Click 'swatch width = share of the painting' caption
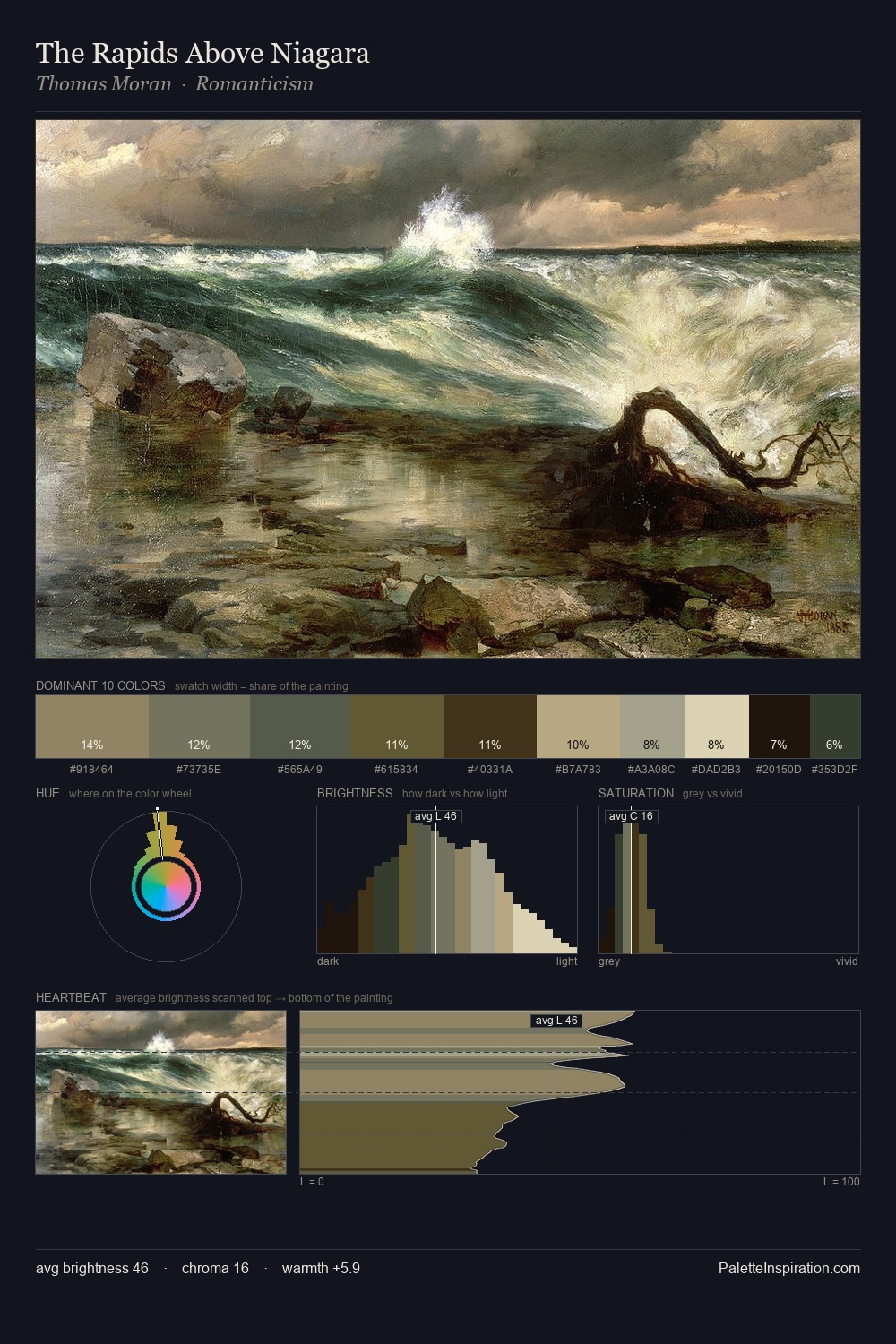This screenshot has width=896, height=1344. pyautogui.click(x=262, y=686)
